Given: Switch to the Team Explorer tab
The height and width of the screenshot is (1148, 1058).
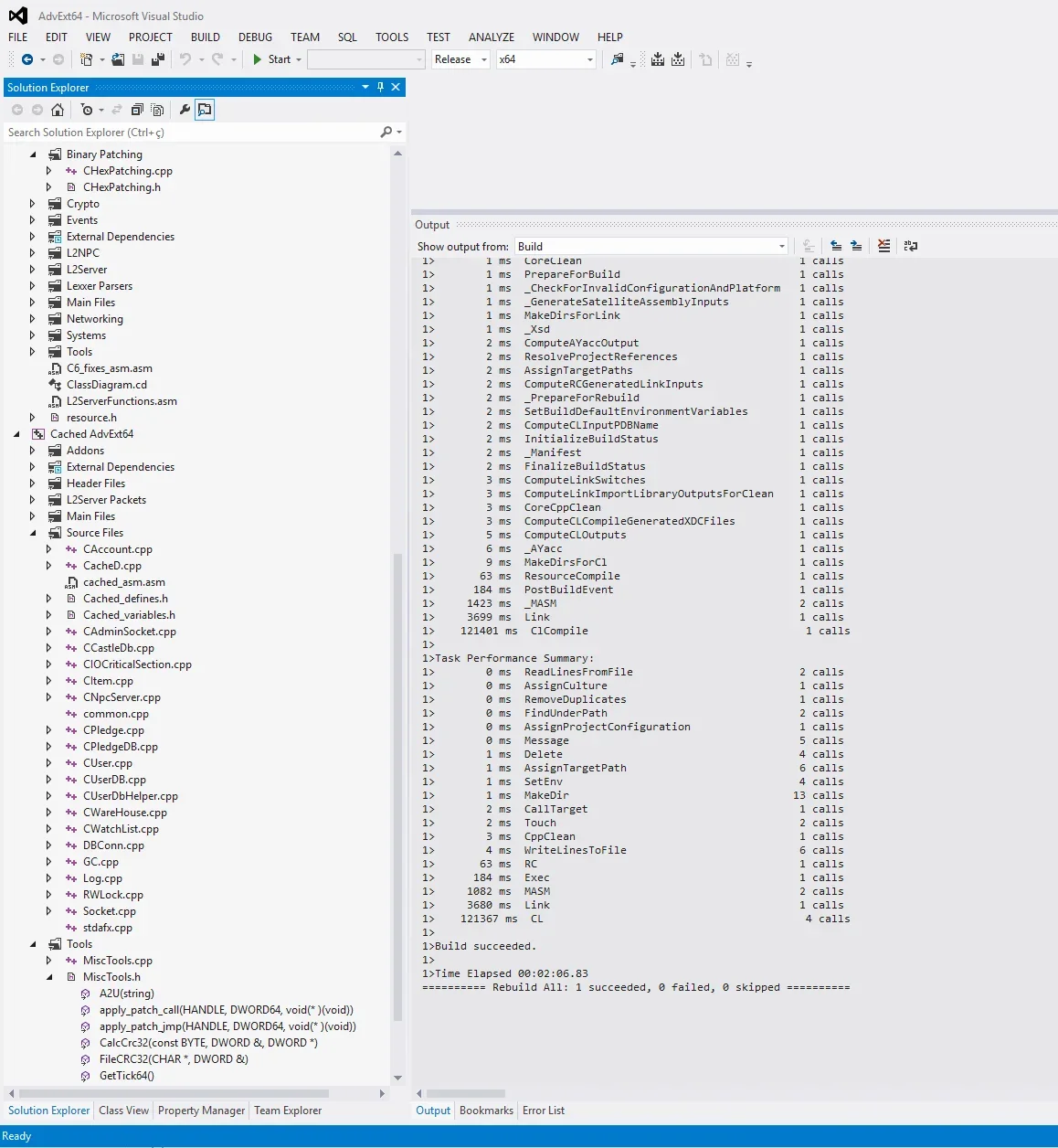Looking at the screenshot, I should (x=288, y=1111).
